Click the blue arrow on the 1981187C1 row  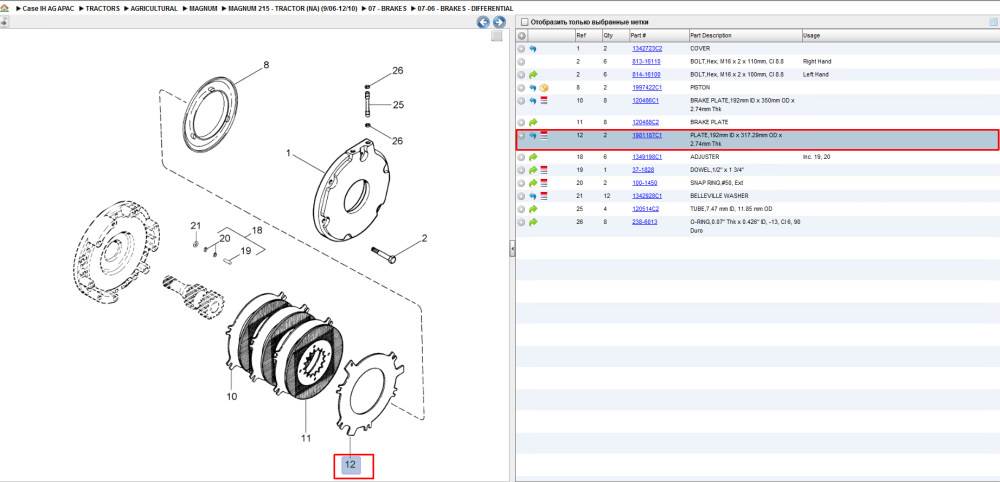click(533, 136)
